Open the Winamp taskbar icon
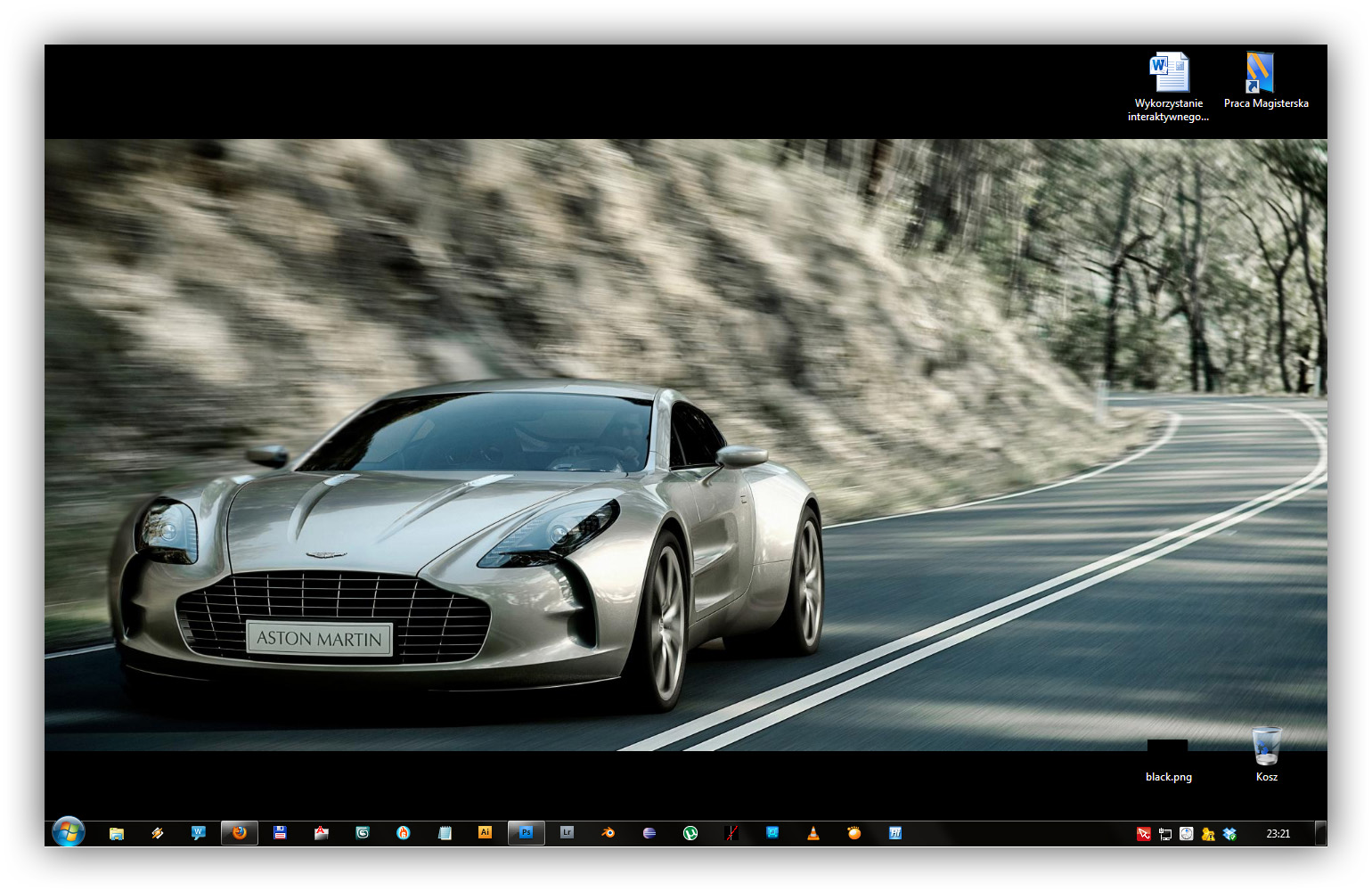 (158, 833)
